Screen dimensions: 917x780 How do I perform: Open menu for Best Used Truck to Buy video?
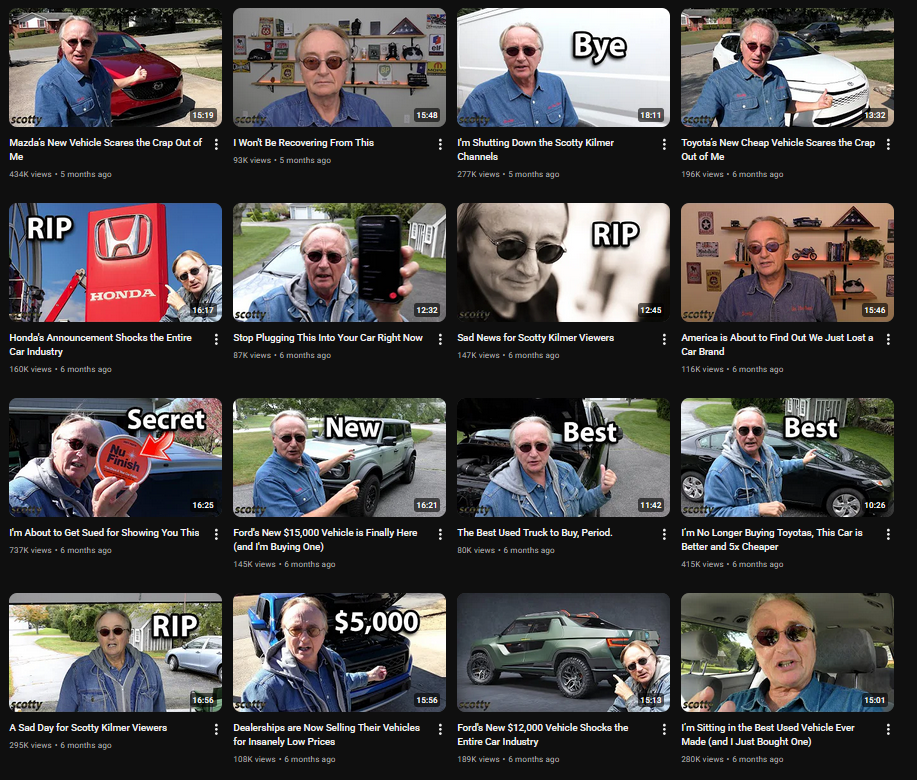pos(664,534)
